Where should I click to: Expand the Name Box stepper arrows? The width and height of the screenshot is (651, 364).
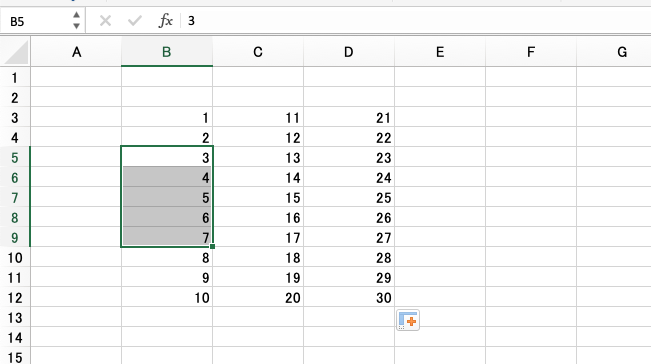76,20
